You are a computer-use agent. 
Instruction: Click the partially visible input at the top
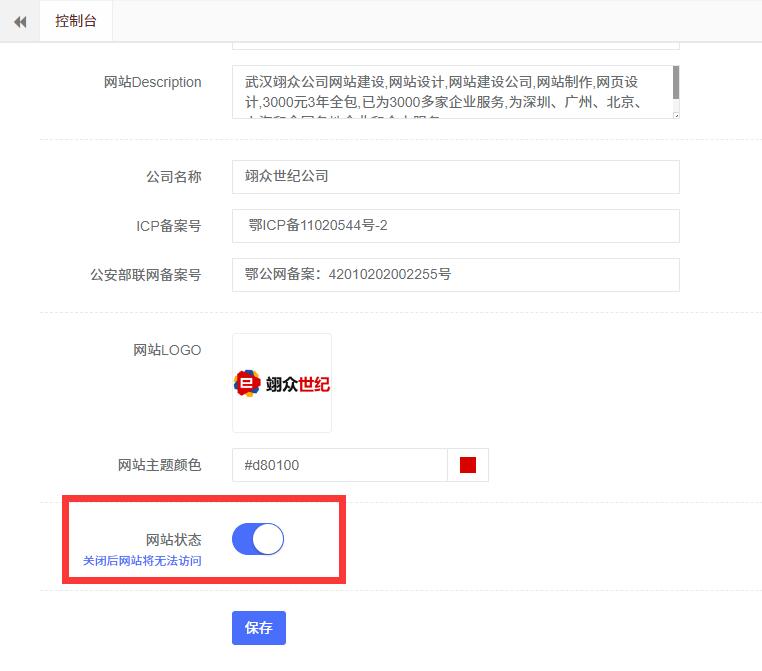(x=455, y=45)
